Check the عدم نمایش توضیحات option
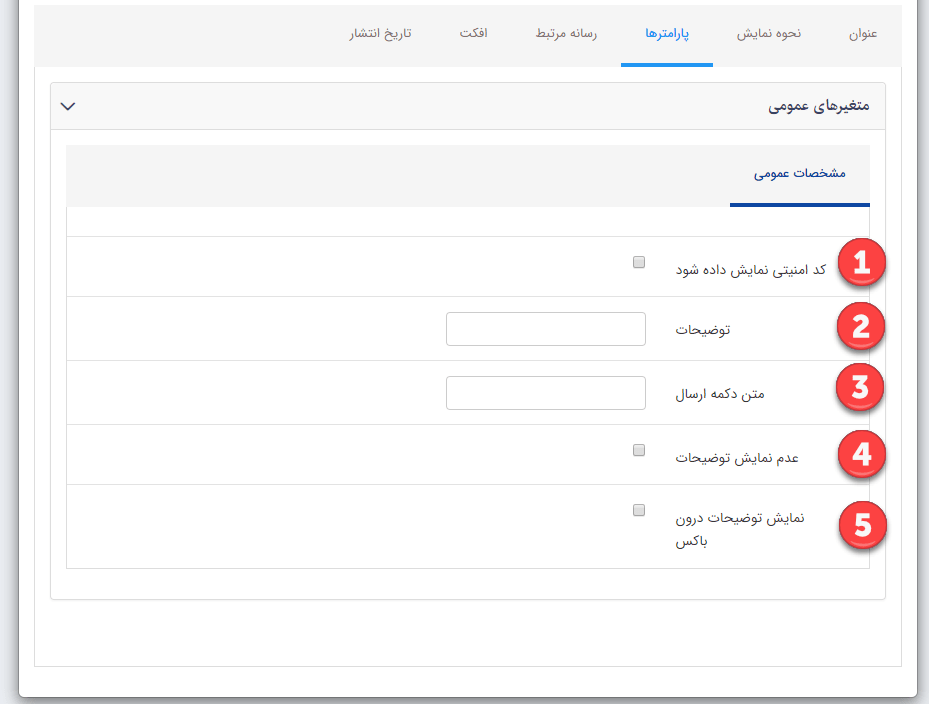 click(638, 450)
